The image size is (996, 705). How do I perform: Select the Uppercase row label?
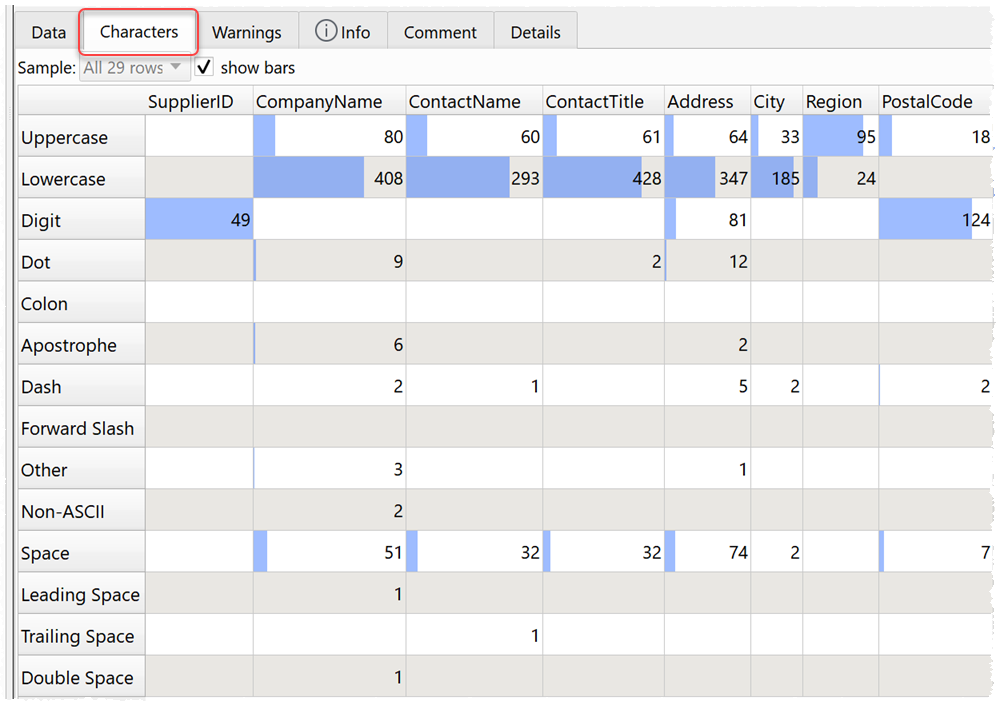click(x=62, y=137)
